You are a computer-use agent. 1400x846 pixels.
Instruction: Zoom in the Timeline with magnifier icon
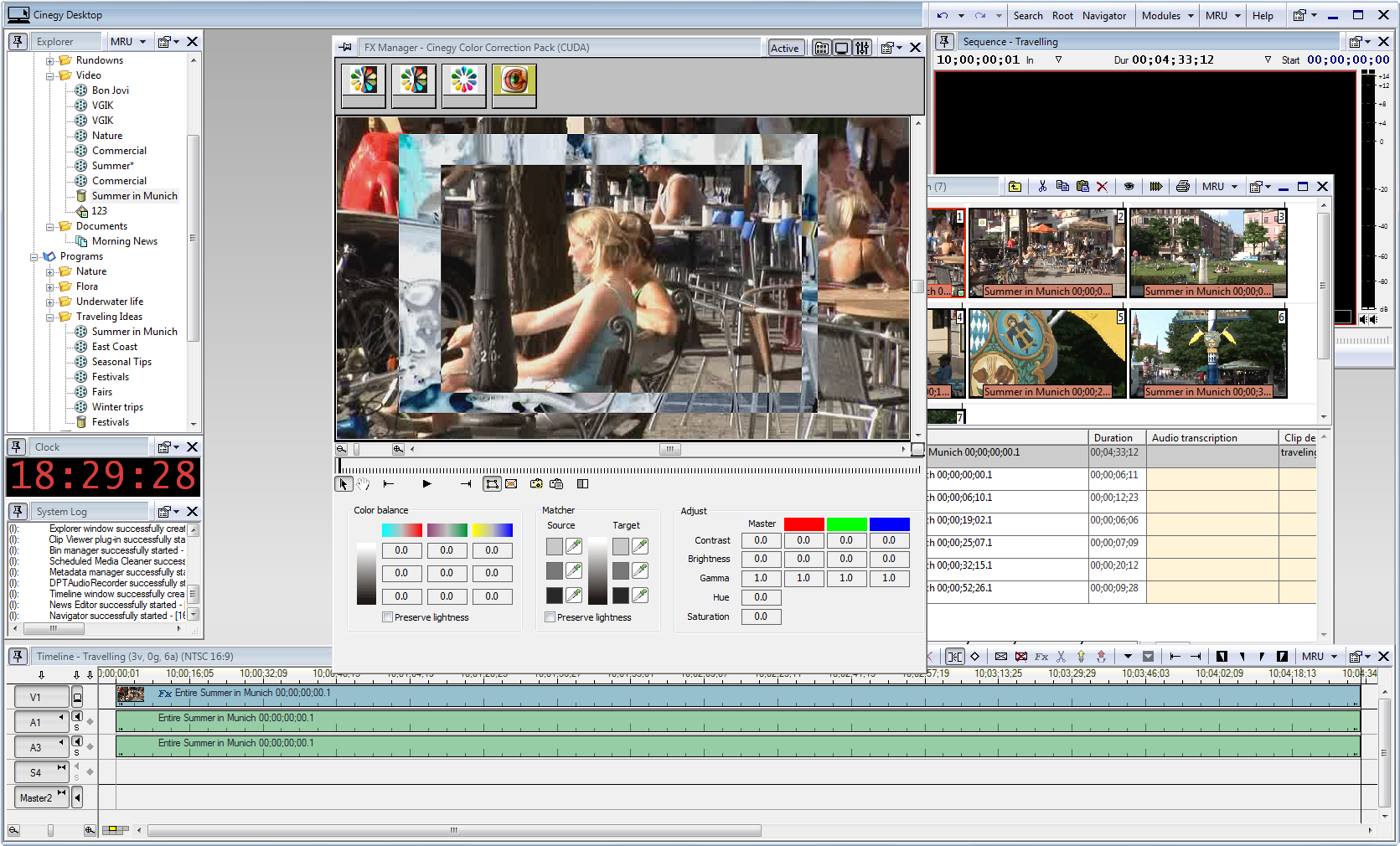[x=90, y=830]
